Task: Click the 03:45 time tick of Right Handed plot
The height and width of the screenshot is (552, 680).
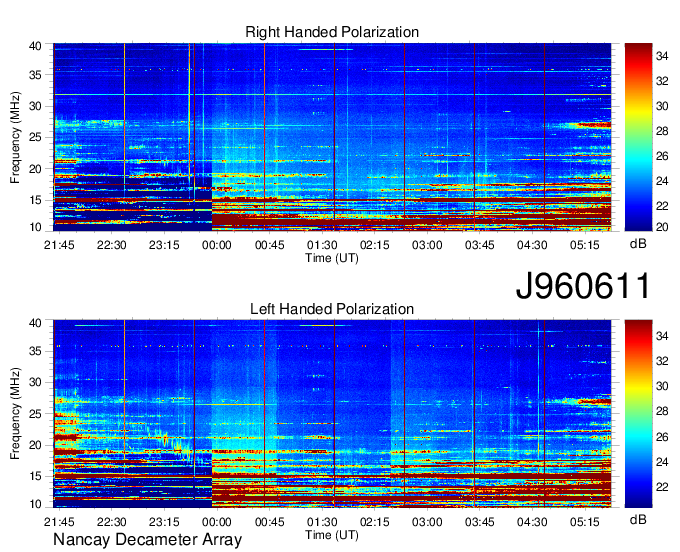Action: 480,245
